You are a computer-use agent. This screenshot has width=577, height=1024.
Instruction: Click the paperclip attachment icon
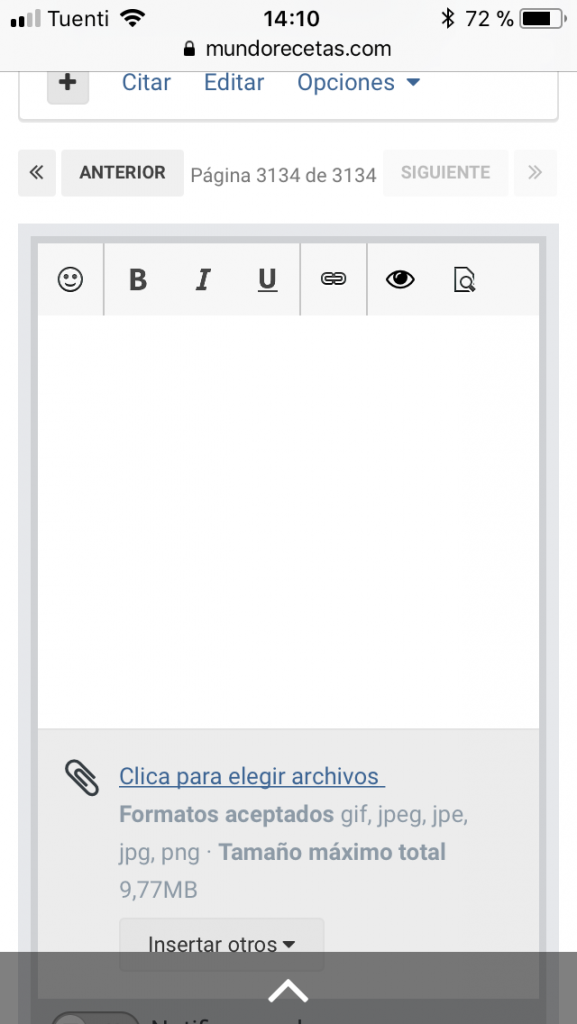82,777
